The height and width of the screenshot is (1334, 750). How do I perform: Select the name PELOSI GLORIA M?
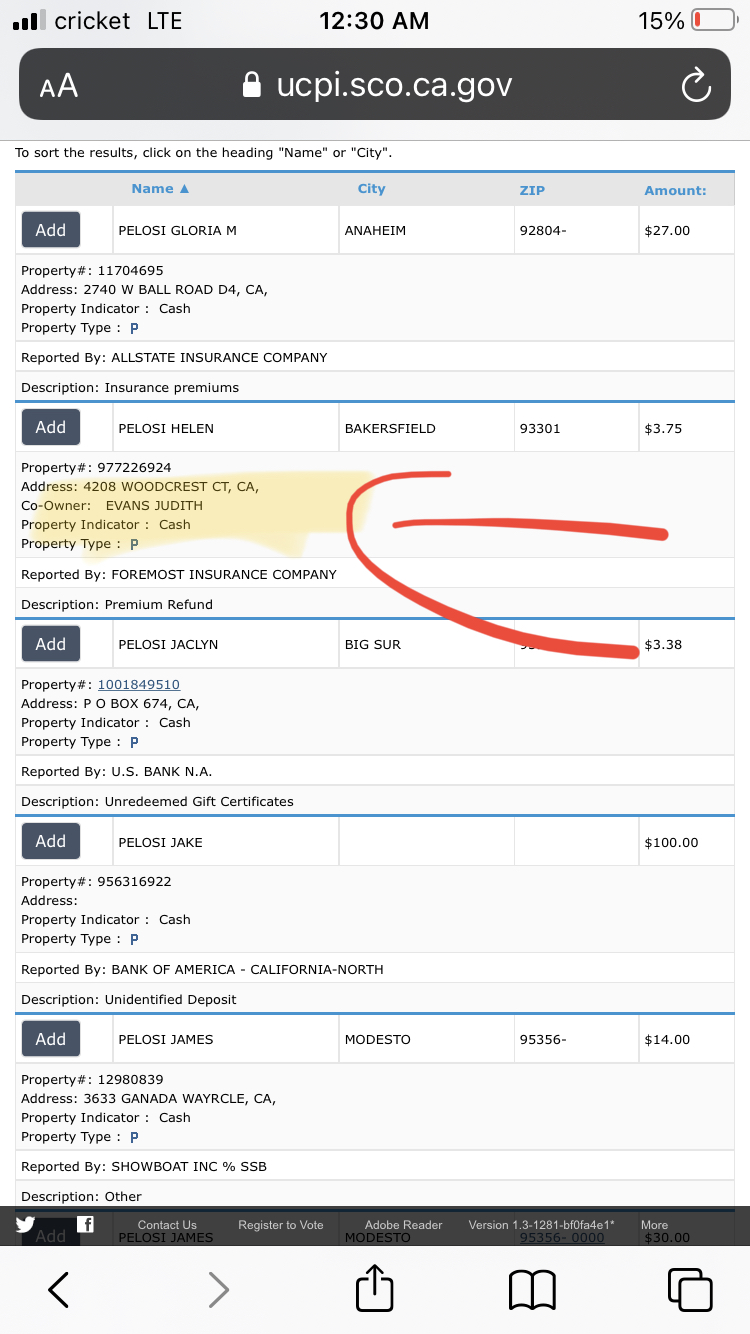coord(177,230)
